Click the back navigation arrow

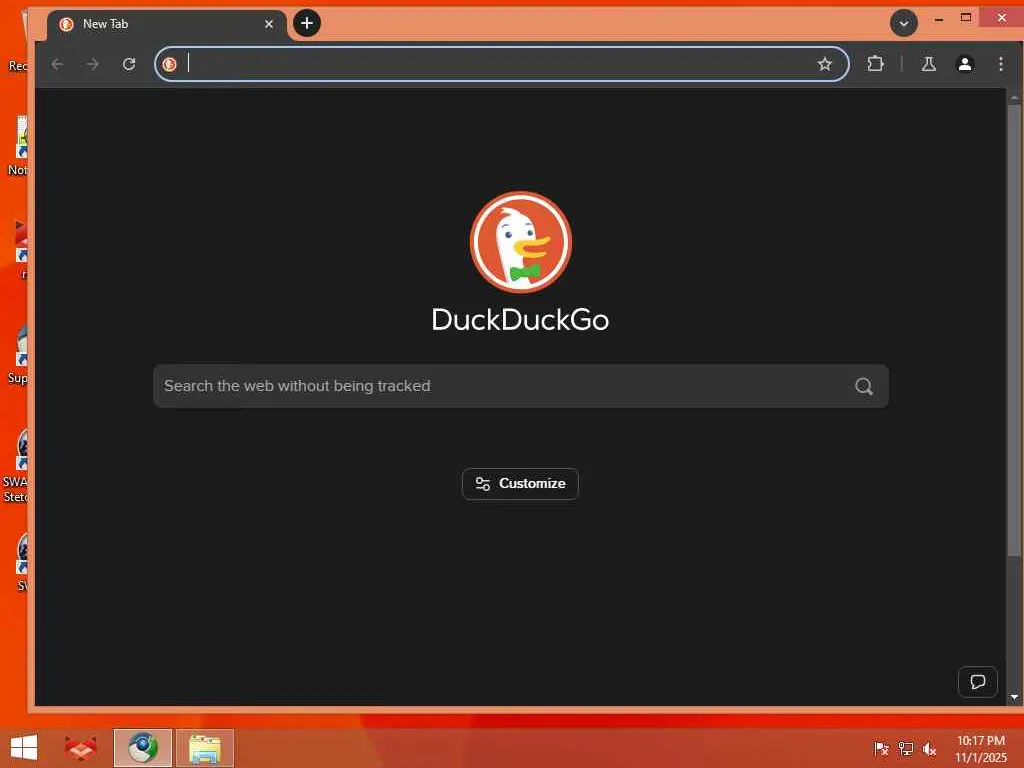pos(57,64)
